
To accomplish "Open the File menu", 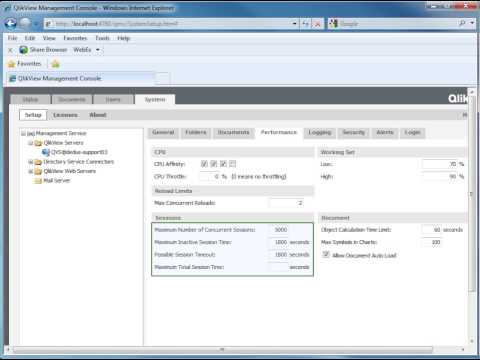I will 12,38.
